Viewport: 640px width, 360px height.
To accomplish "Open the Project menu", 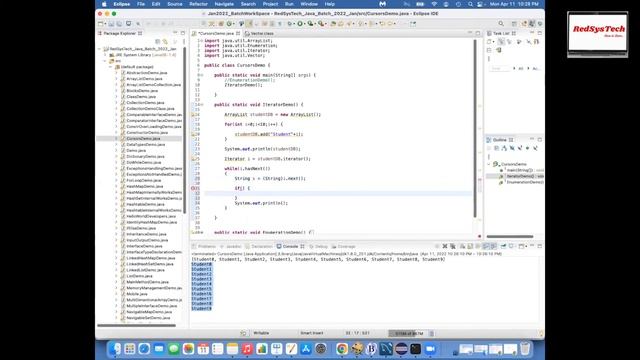I will point(270,4).
